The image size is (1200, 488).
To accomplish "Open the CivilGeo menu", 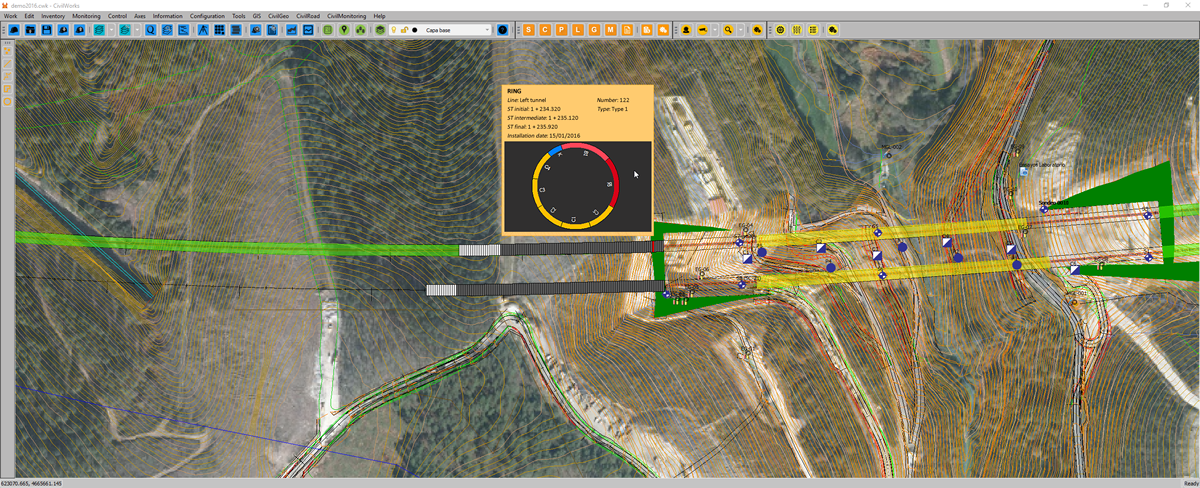I will (277, 16).
